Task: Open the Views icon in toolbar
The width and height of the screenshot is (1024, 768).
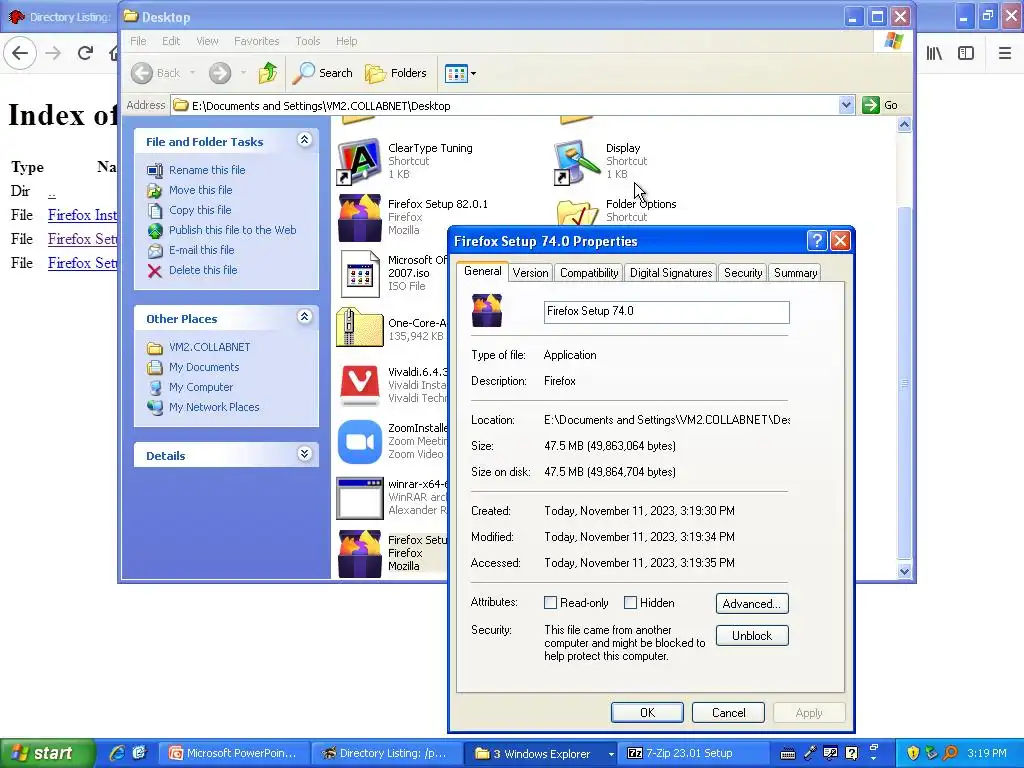Action: click(456, 73)
